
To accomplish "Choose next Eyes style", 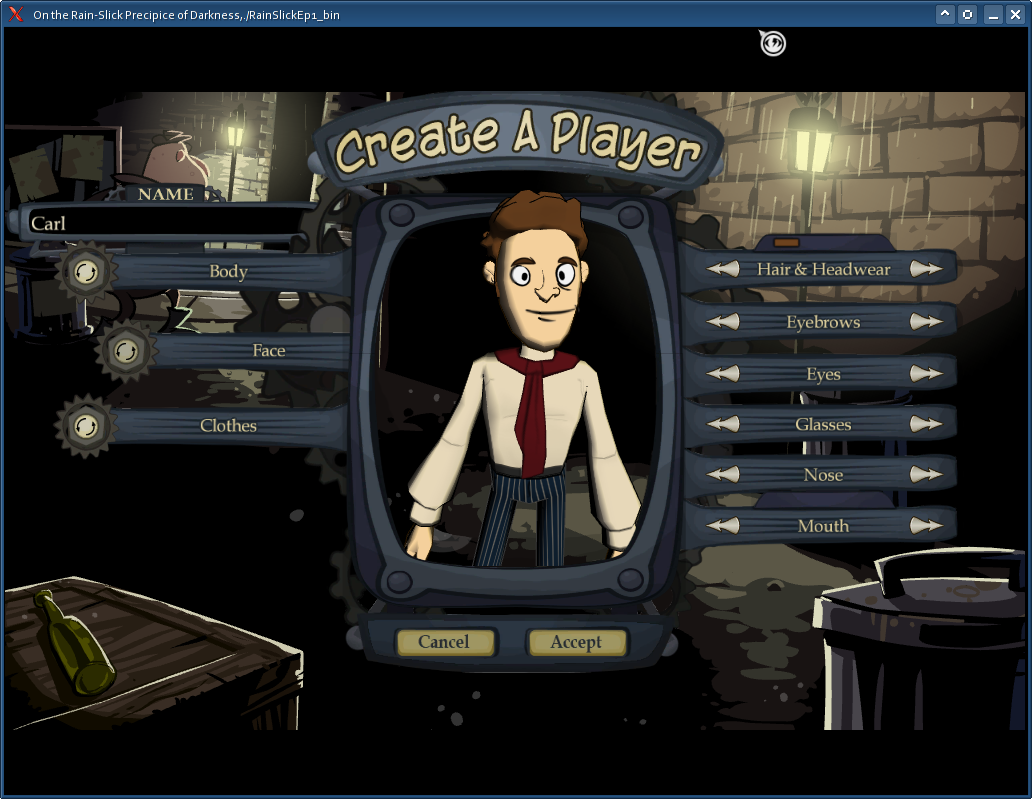I will click(925, 374).
